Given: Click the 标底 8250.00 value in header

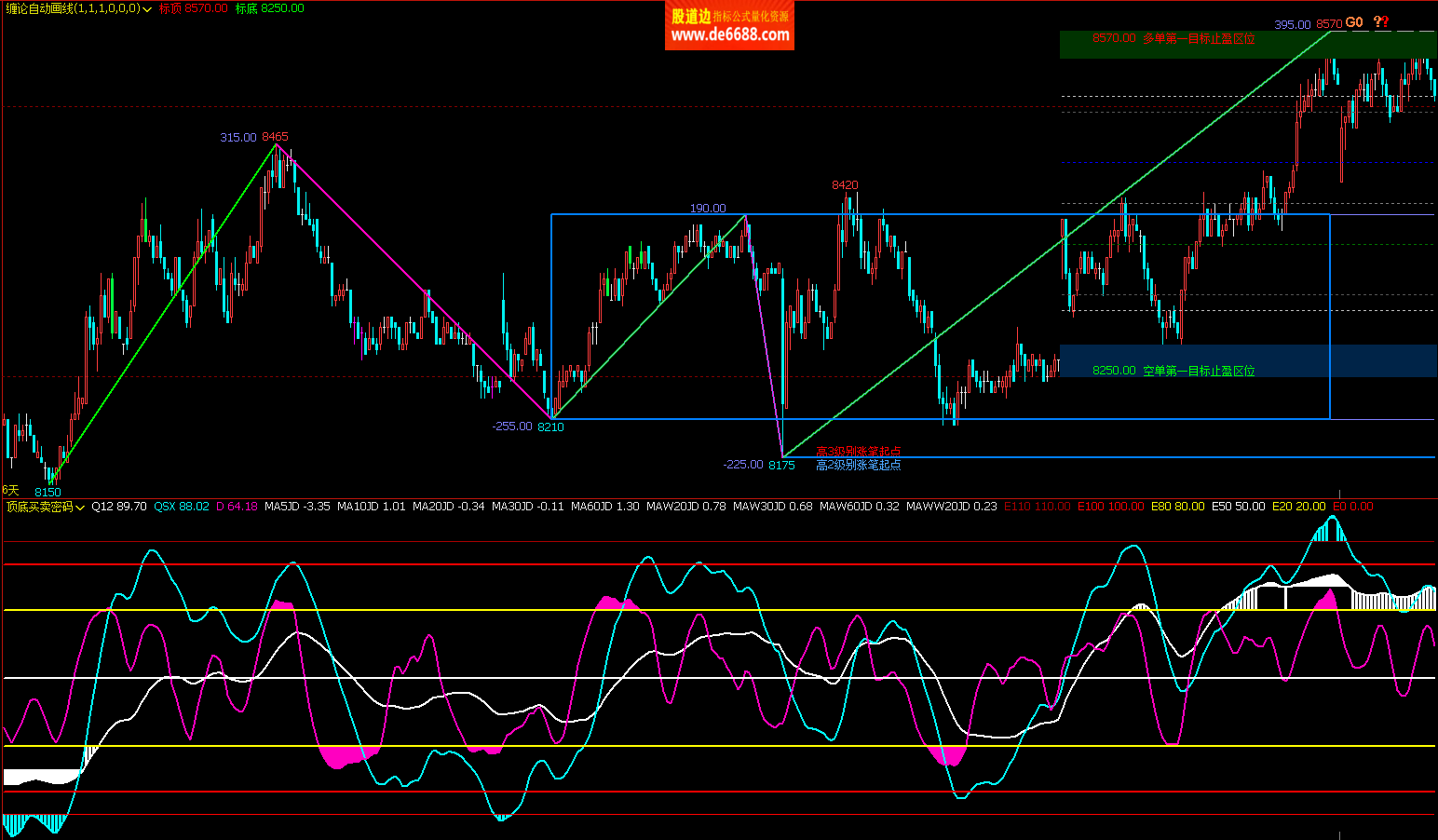Looking at the screenshot, I should [x=269, y=8].
